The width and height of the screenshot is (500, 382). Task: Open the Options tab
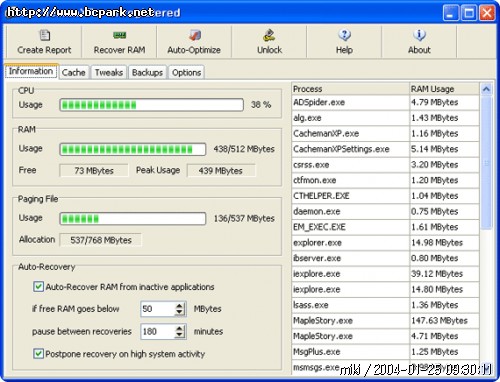point(187,72)
